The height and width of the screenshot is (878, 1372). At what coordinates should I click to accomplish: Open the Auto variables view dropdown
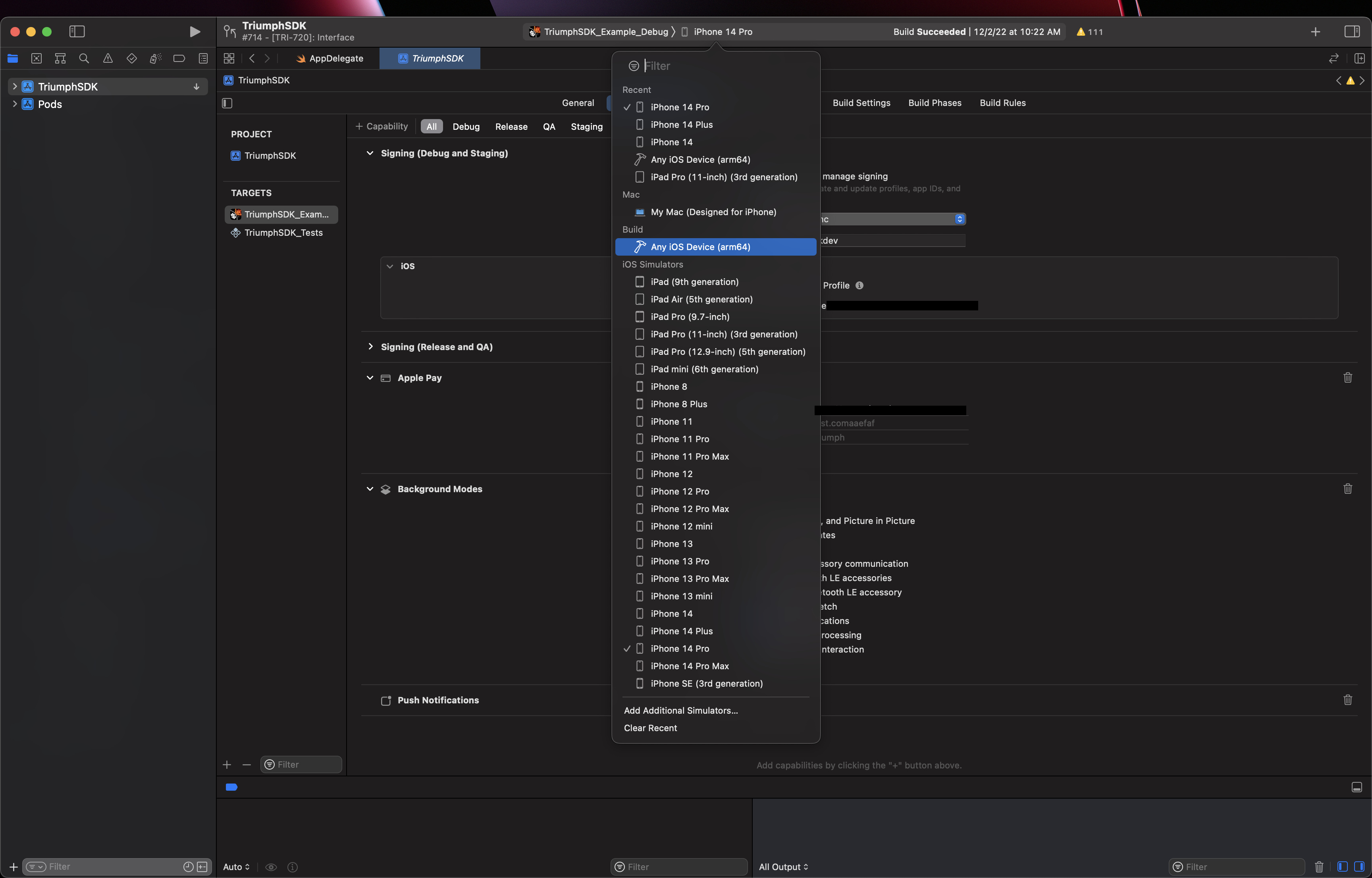236,867
